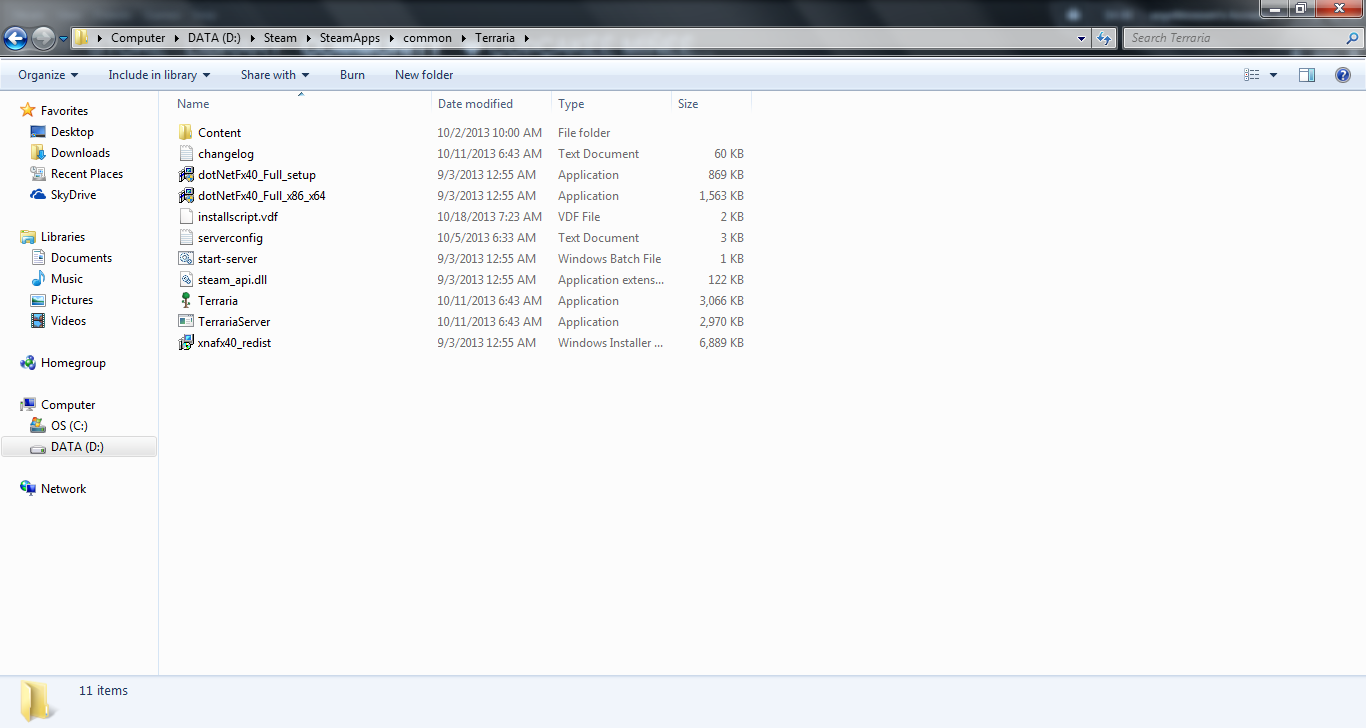1366x728 pixels.
Task: Expand the arrow after Terraria in breadcrumb
Action: (x=526, y=38)
